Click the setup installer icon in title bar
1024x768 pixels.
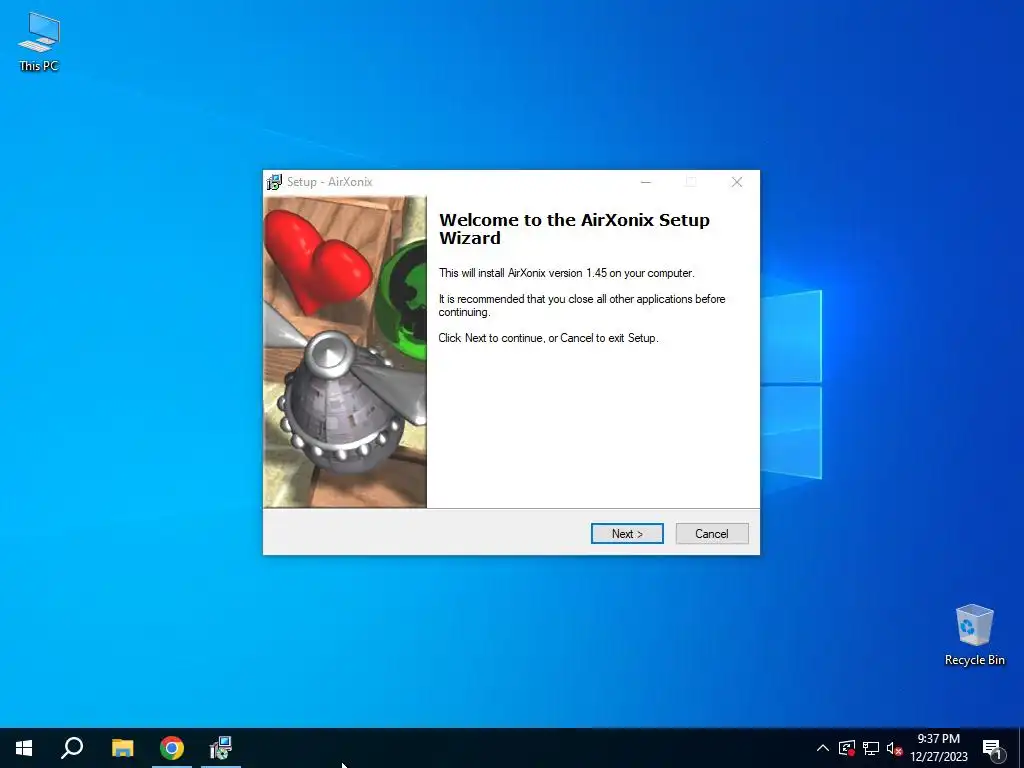[274, 182]
